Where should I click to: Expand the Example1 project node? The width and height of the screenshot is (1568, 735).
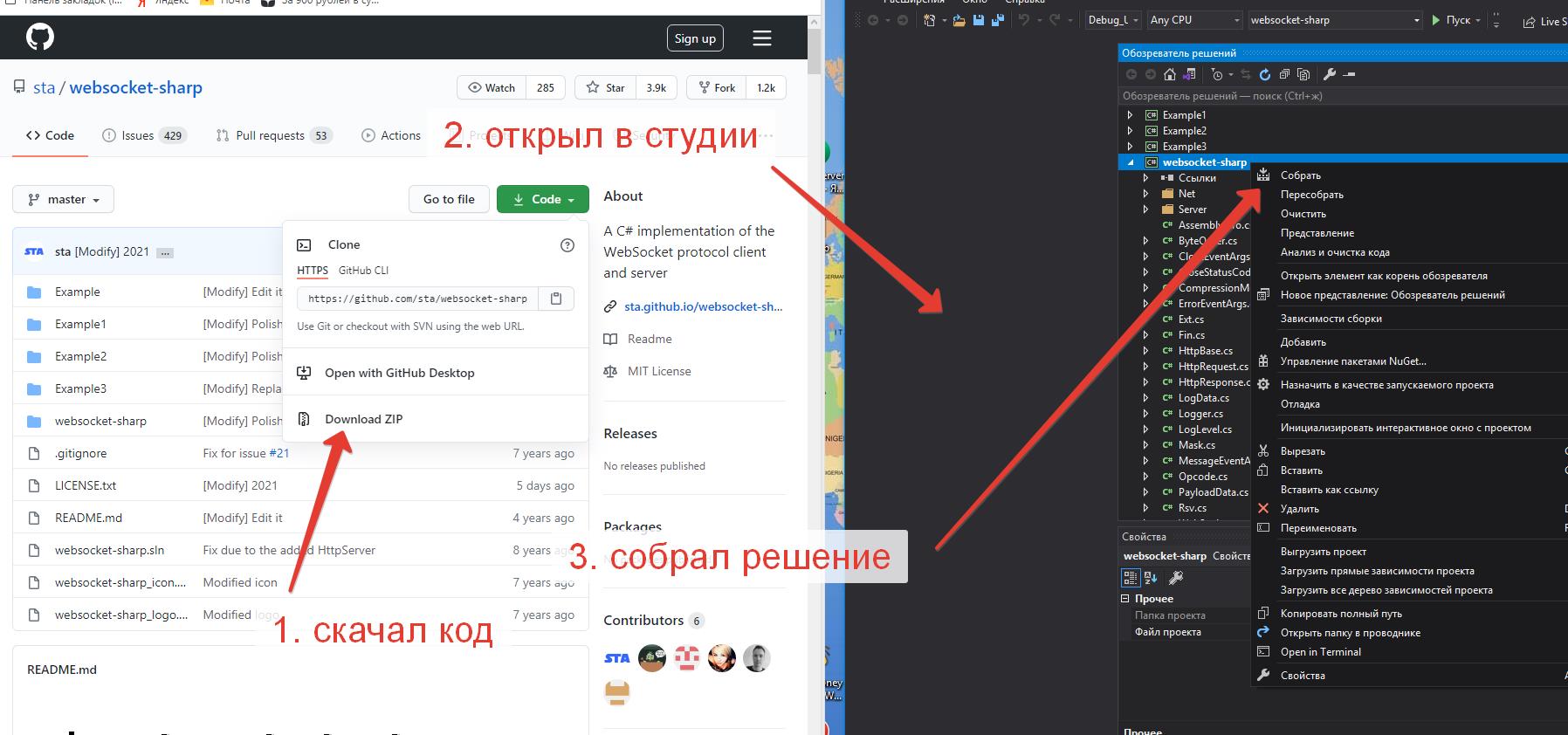pyautogui.click(x=1130, y=115)
